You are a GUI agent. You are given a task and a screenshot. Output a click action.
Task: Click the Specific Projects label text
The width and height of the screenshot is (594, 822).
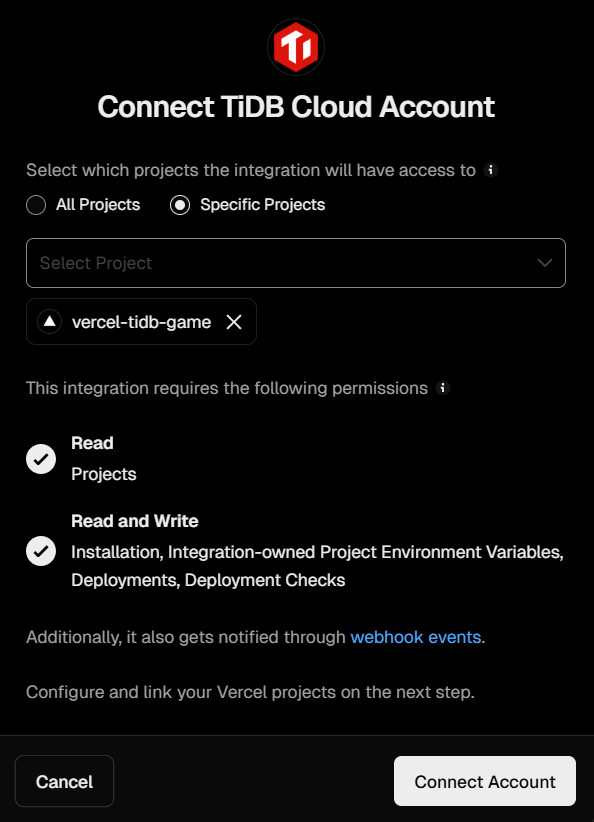[263, 204]
